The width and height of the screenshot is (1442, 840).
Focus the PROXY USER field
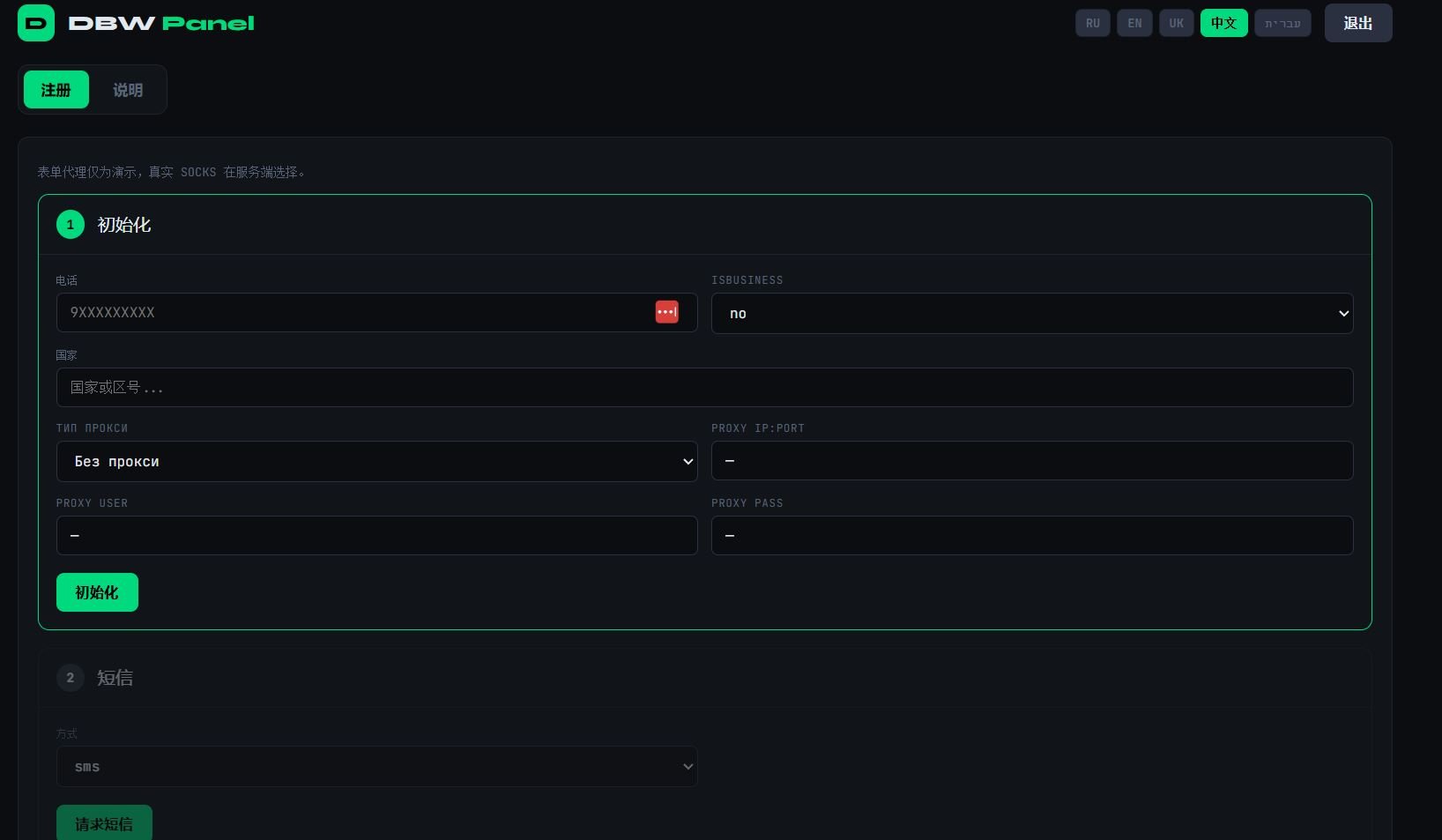click(x=377, y=535)
